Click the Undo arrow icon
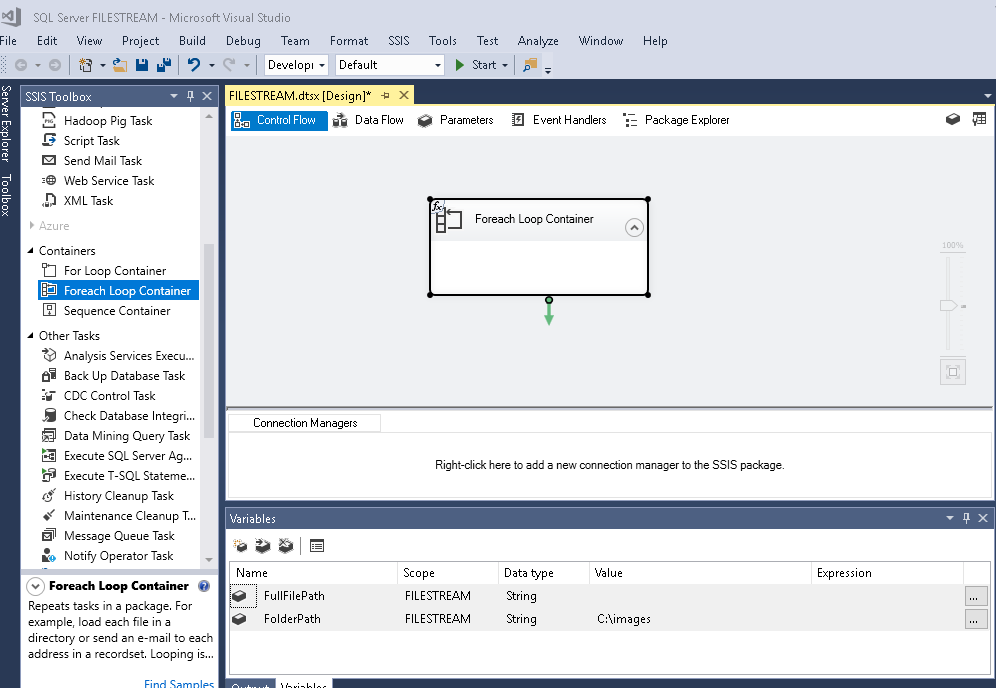The height and width of the screenshot is (688, 996). pos(194,65)
